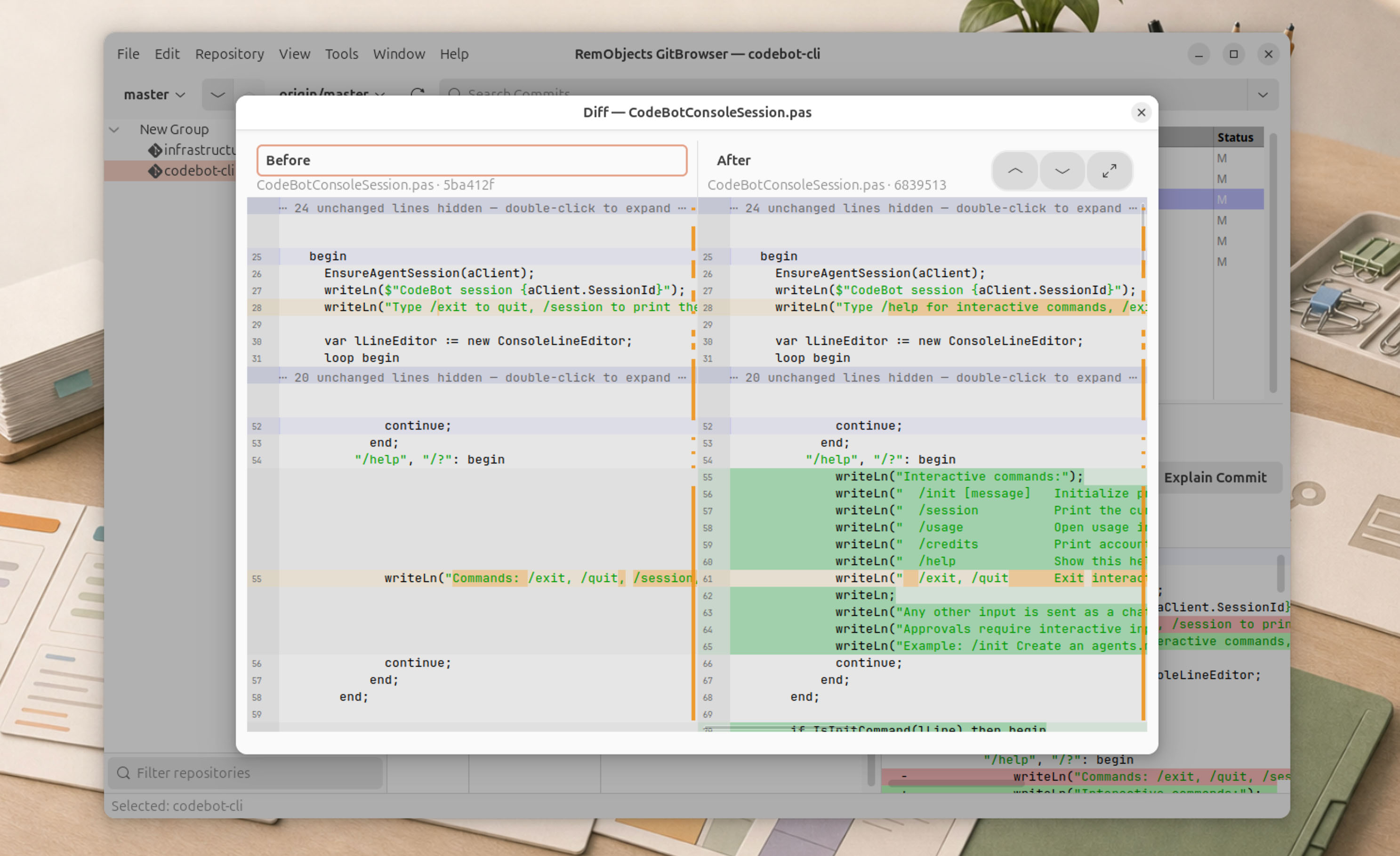The image size is (1400, 856).
Task: Minimize the GitBrowser window
Action: [1199, 54]
